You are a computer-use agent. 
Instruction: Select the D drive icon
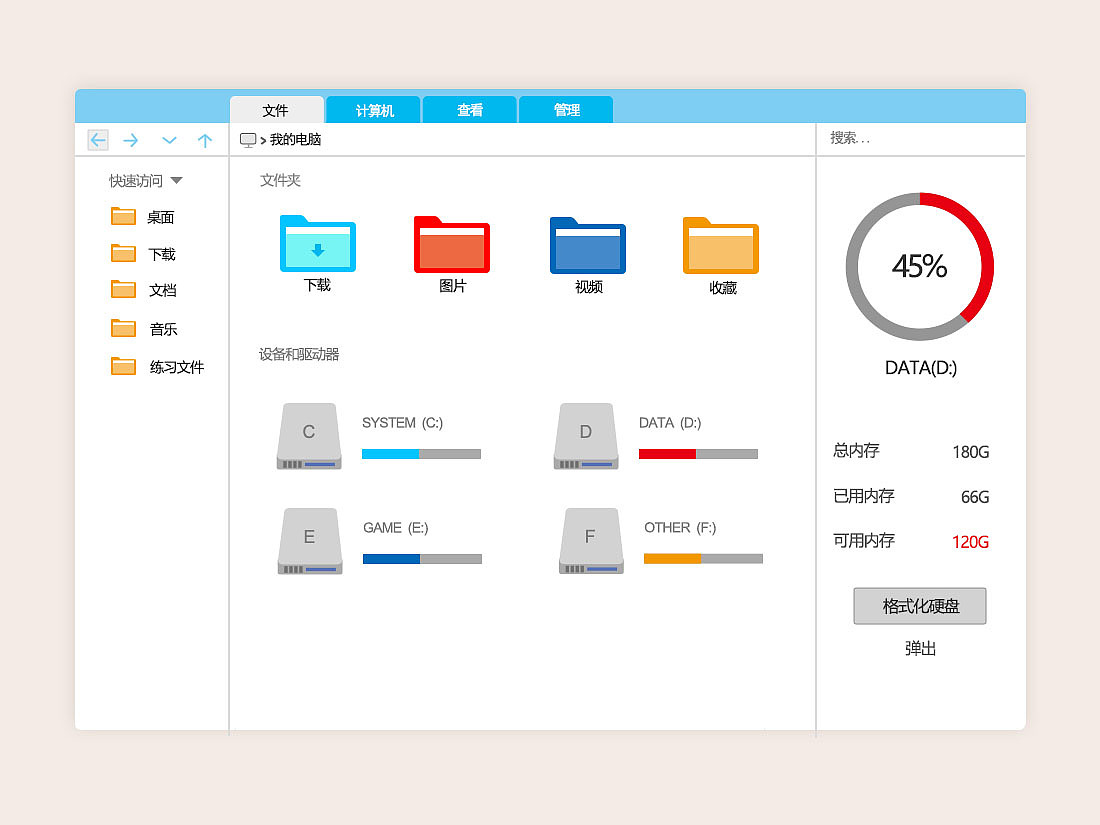[586, 436]
